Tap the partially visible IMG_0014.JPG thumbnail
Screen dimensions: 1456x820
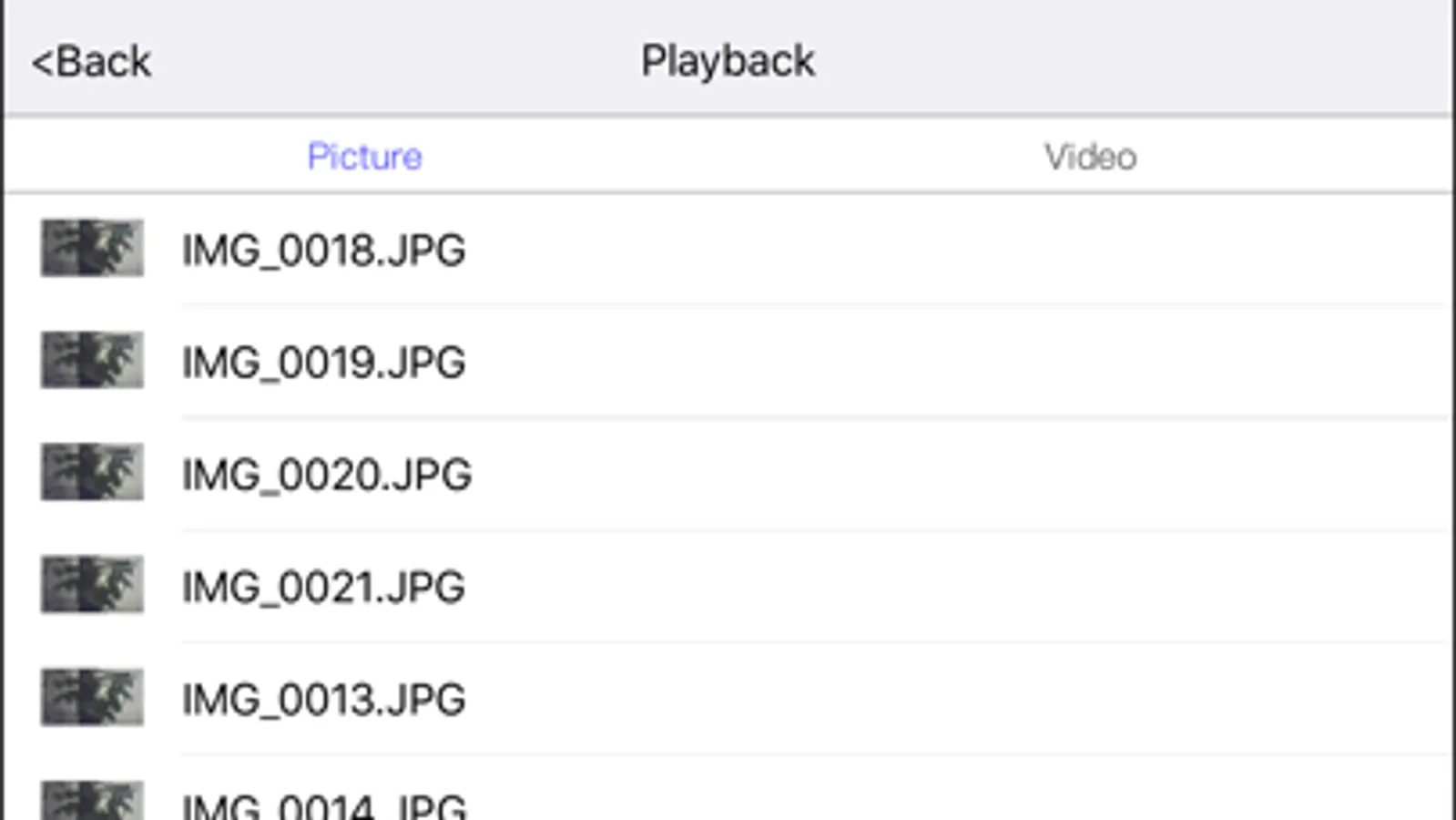tap(92, 802)
